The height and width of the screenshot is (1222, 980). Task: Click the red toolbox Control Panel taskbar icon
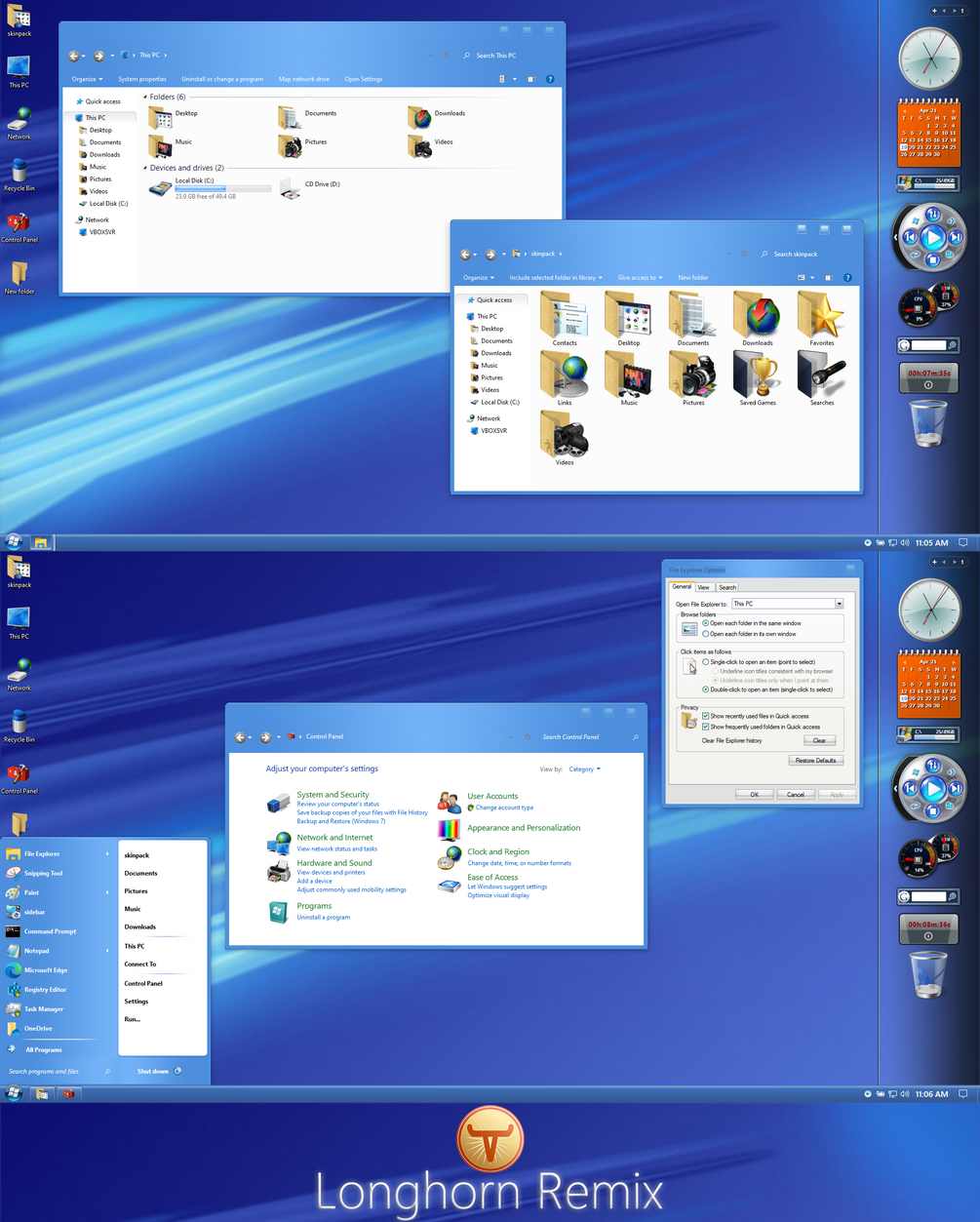(x=68, y=1094)
